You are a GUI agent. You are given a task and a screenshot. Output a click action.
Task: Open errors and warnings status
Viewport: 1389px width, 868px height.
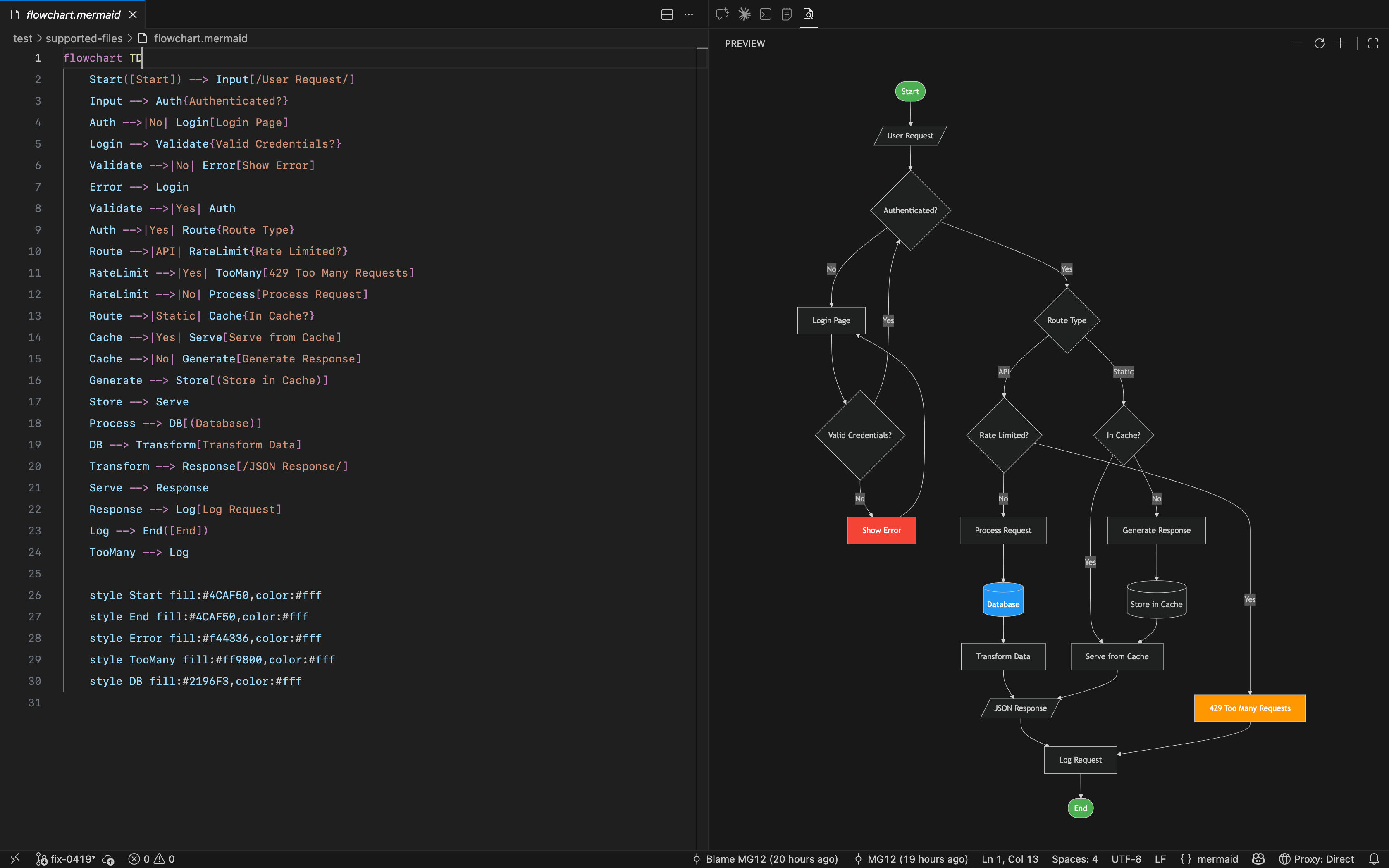coord(152,859)
